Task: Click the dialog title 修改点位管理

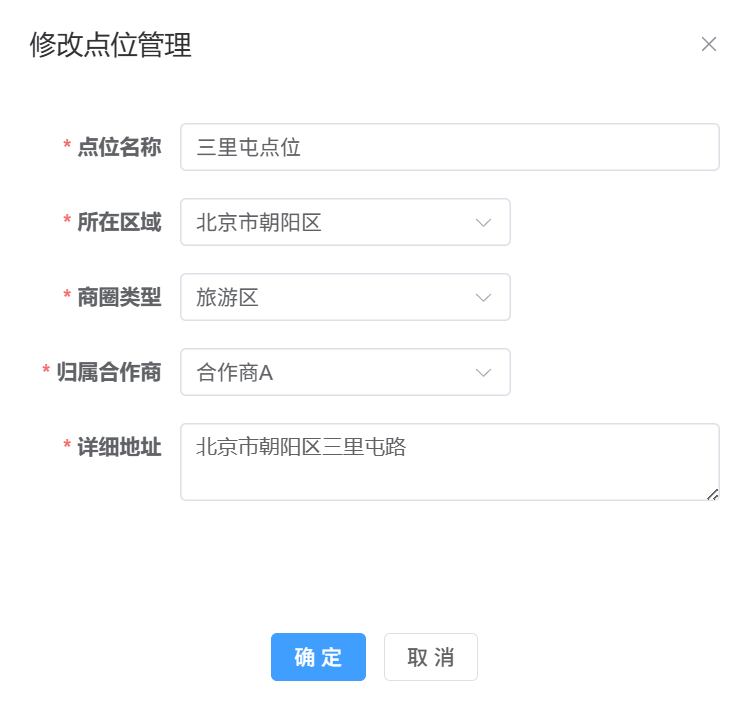Action: click(110, 45)
